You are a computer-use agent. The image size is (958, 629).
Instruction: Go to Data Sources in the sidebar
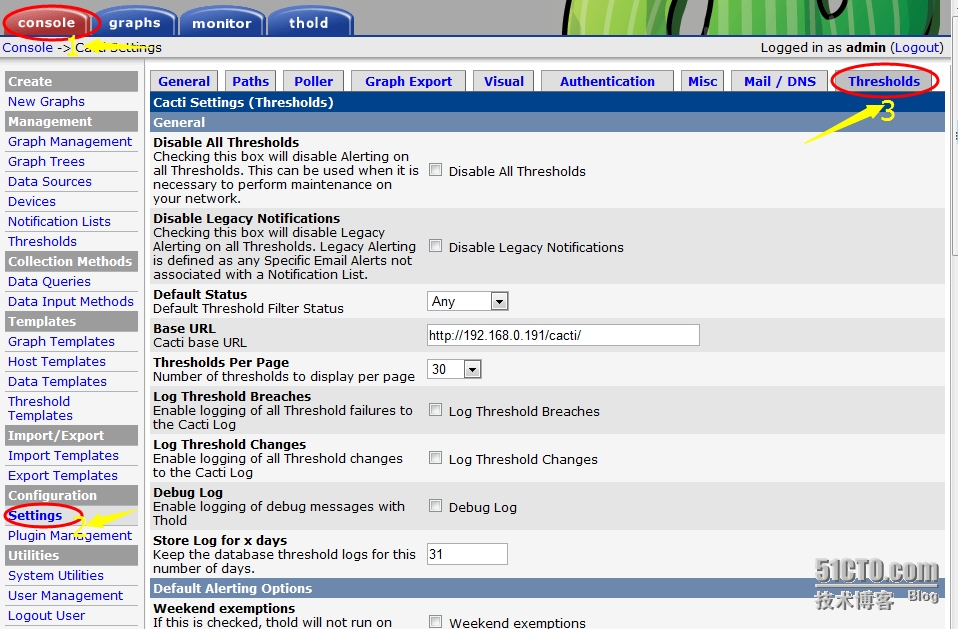point(49,181)
